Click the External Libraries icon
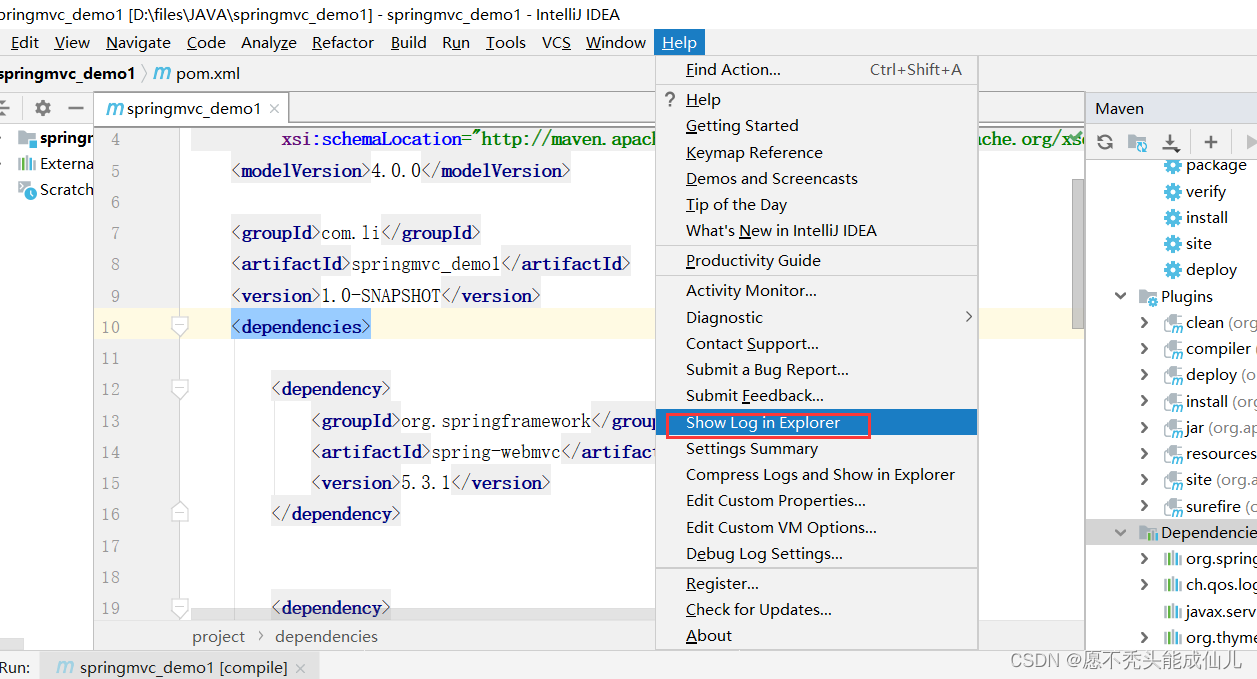The image size is (1257, 679). pos(27,163)
